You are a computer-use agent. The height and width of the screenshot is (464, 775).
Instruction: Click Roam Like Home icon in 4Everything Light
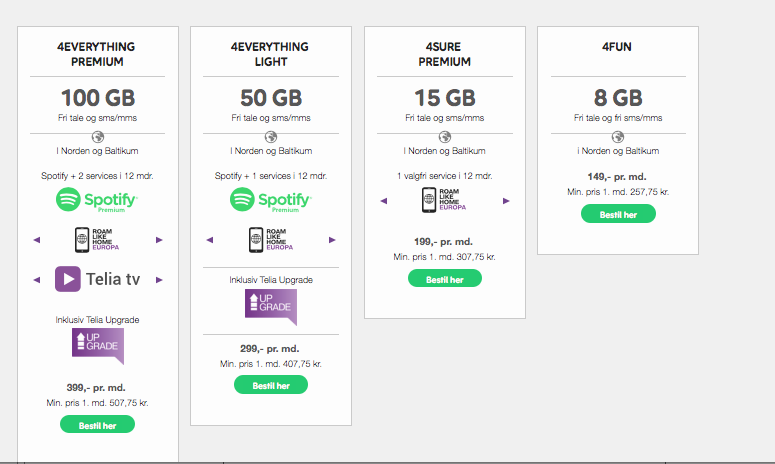(271, 240)
